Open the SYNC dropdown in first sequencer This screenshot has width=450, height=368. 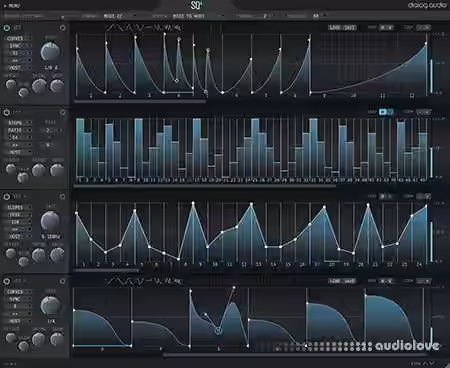(19, 46)
